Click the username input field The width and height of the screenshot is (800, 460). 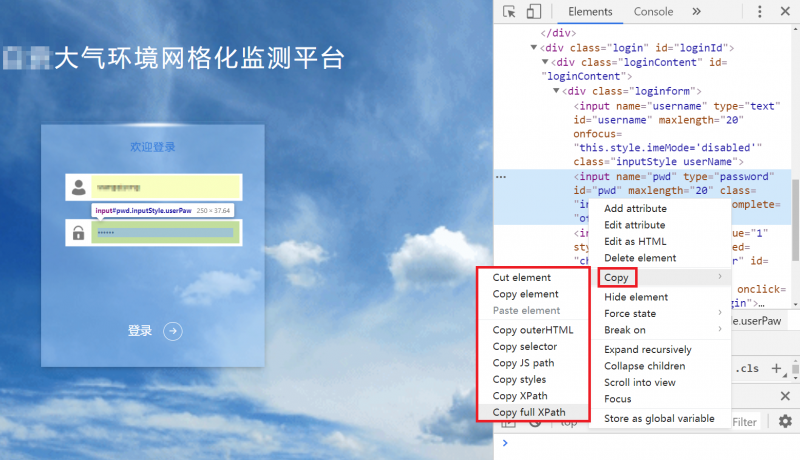[165, 187]
